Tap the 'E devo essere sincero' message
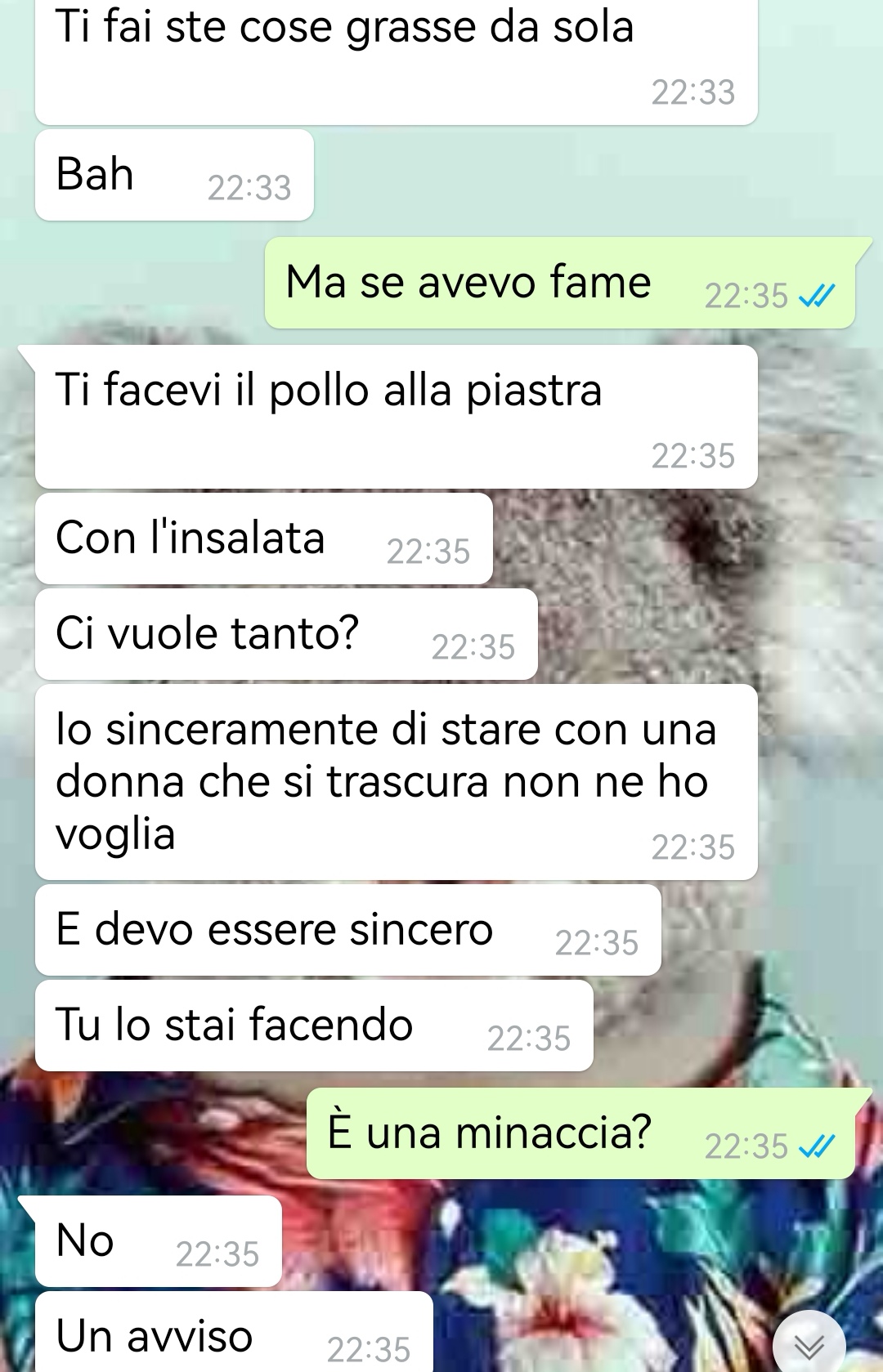The width and height of the screenshot is (883, 1372). 348,930
